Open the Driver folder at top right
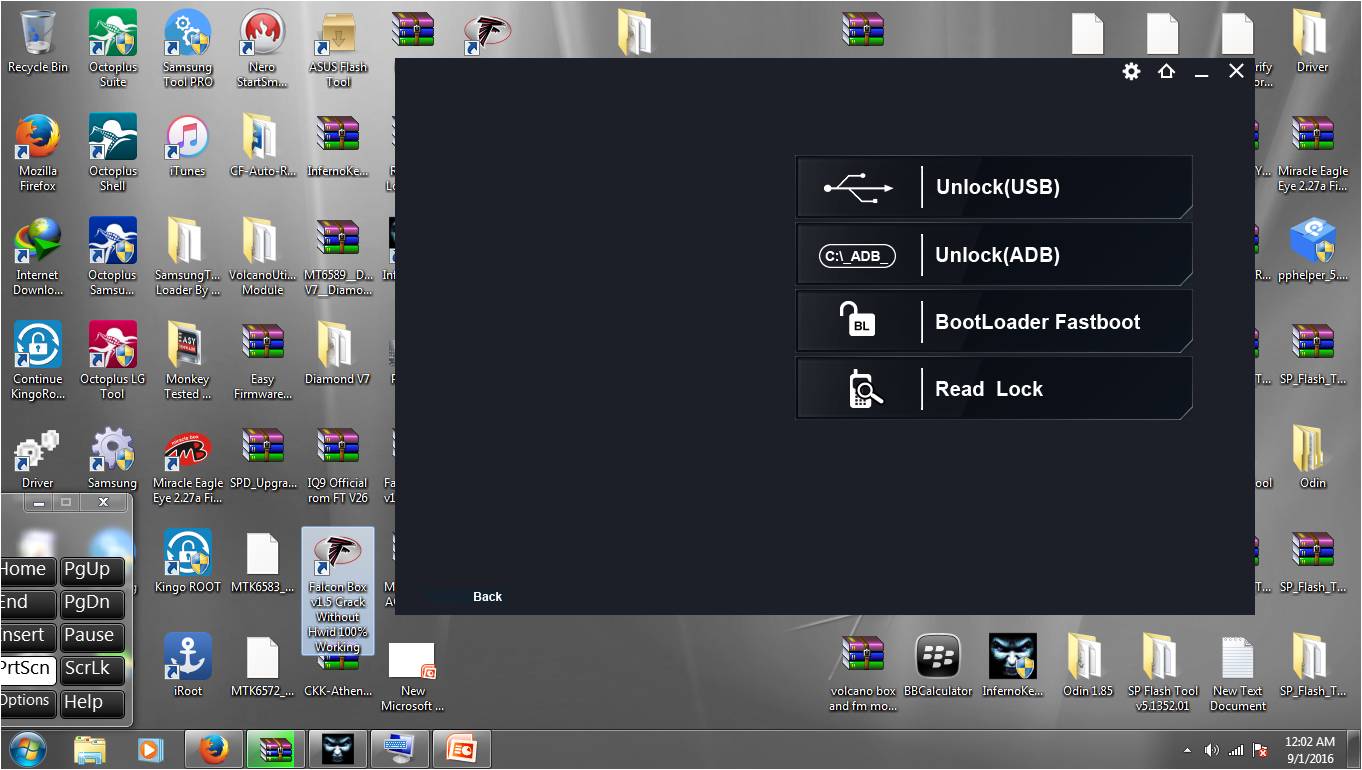Viewport: 1362px width, 770px height. [1312, 42]
